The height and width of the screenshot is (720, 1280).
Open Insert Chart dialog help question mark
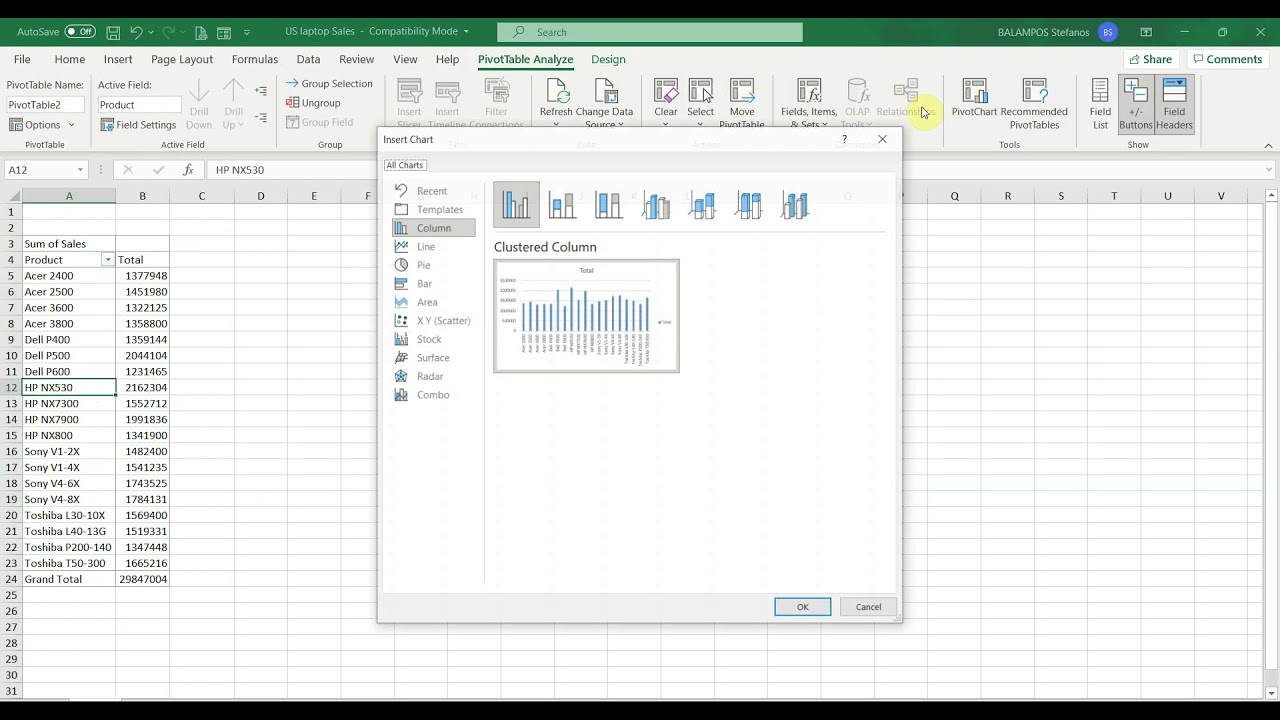pos(844,140)
